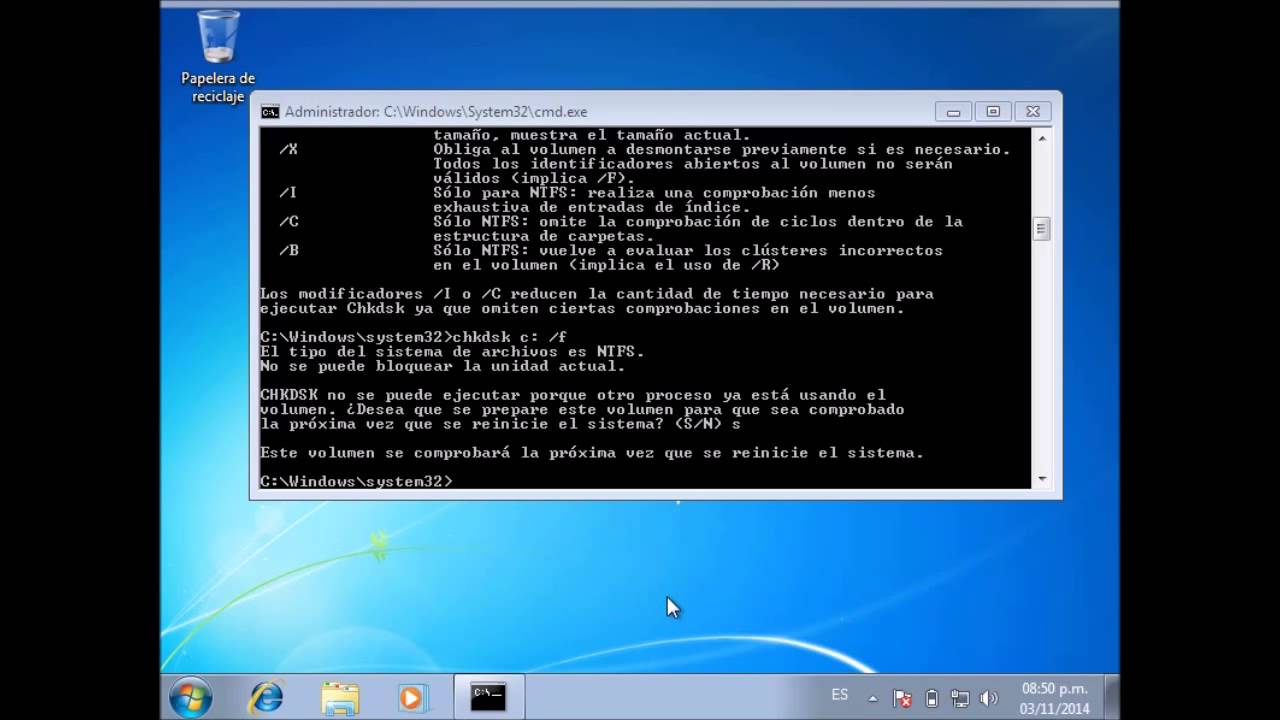Open the Action Center flag icon
The width and height of the screenshot is (1280, 720).
click(902, 698)
